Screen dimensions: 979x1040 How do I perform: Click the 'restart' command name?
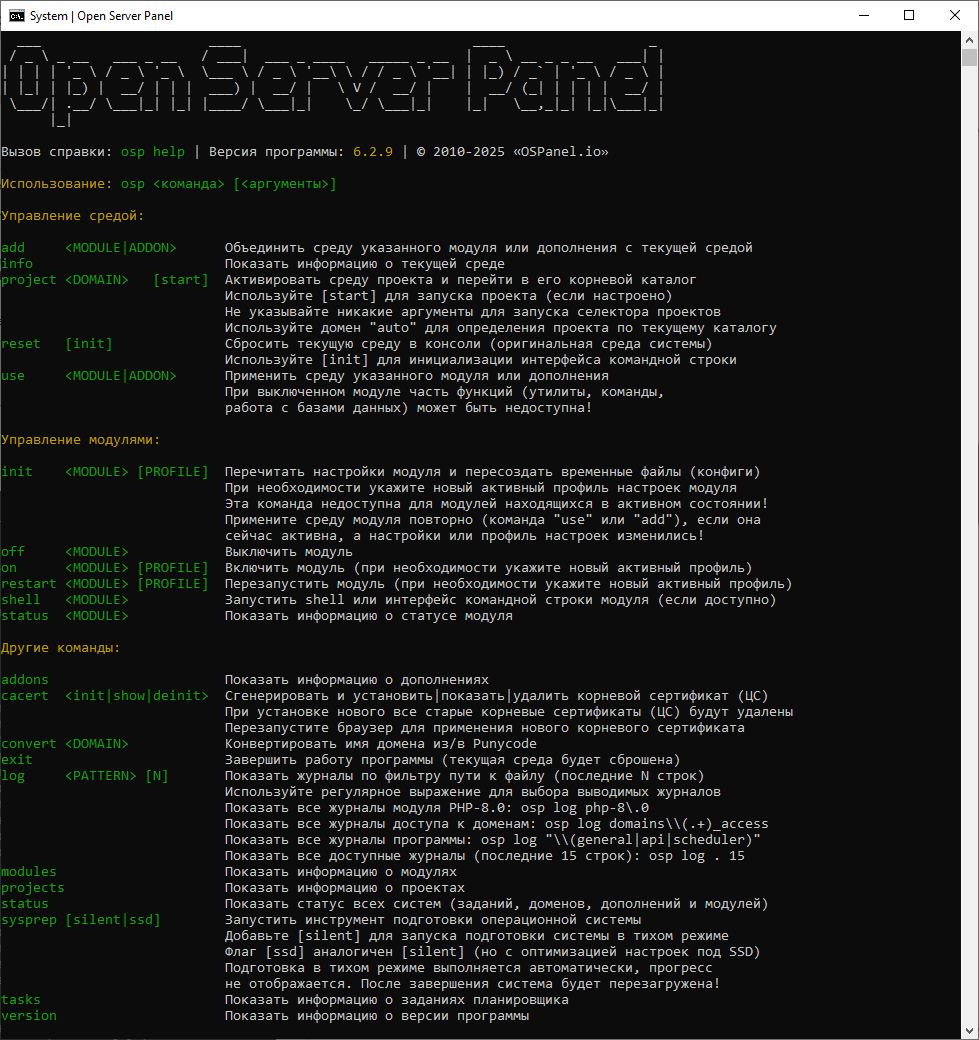29,584
